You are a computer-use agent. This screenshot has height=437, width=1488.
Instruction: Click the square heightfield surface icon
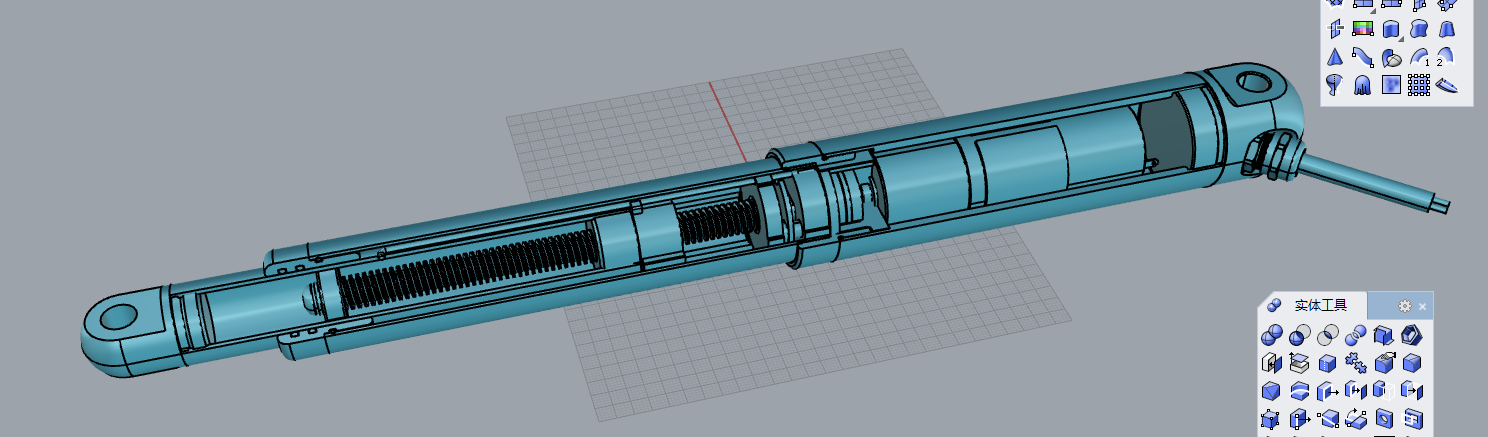pos(1390,85)
